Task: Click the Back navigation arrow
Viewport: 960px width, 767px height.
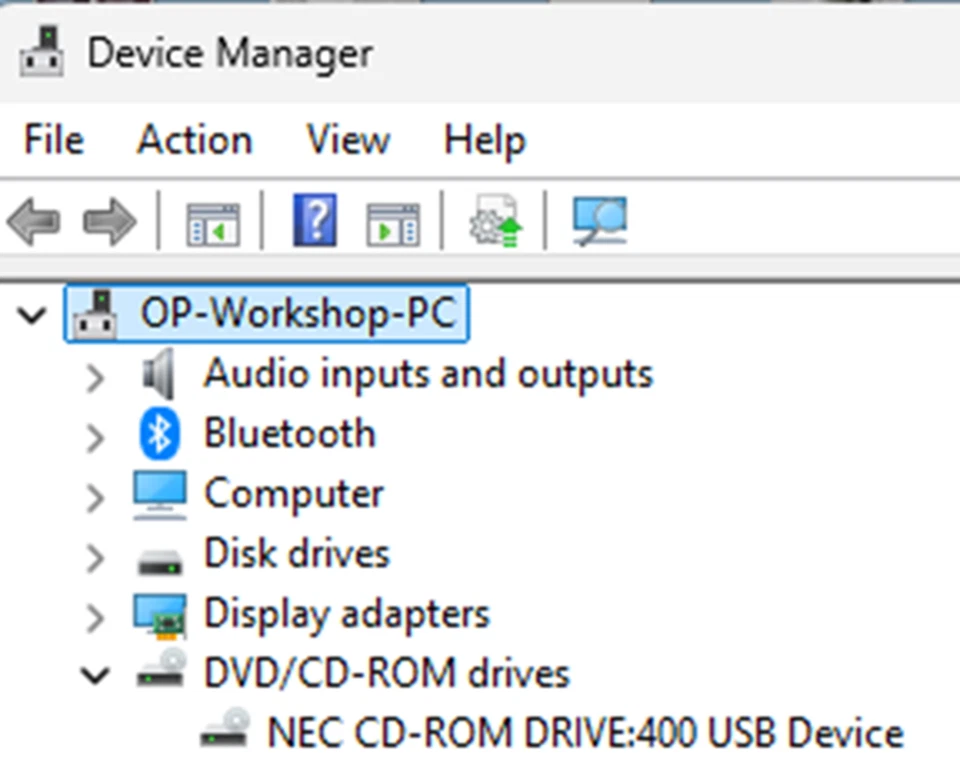Action: 33,220
